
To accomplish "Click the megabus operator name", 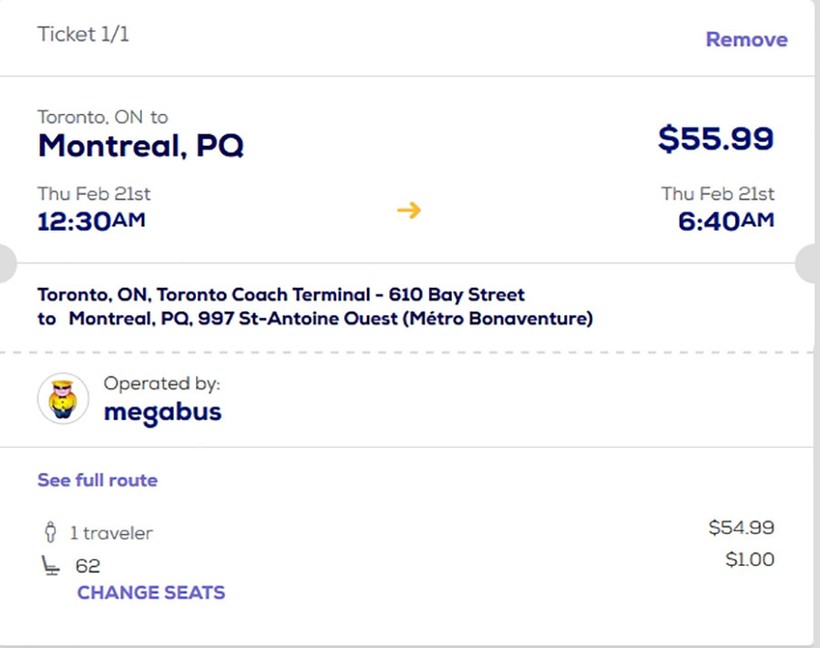I will click(x=162, y=412).
